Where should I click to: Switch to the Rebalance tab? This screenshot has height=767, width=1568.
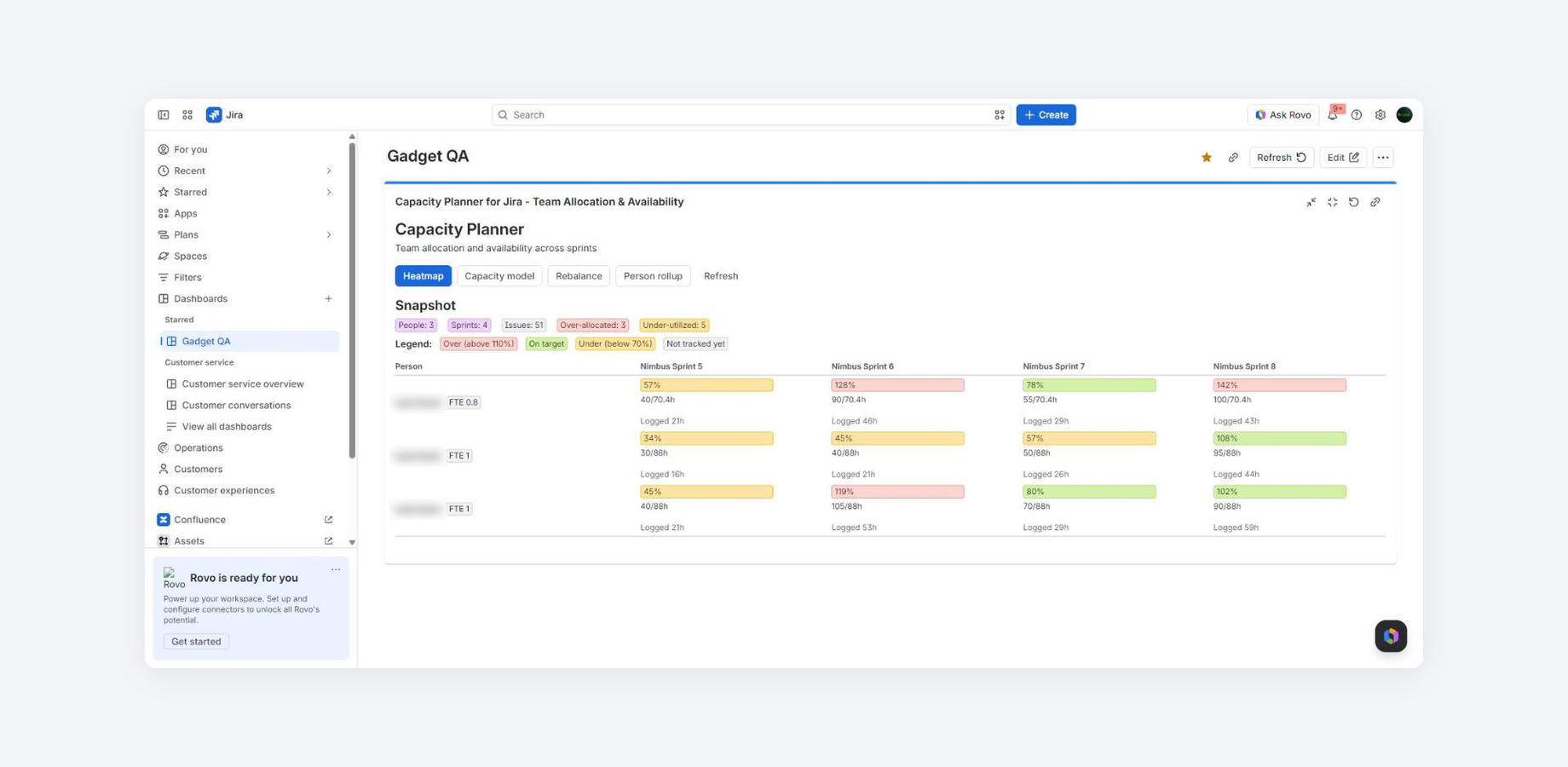pyautogui.click(x=579, y=276)
